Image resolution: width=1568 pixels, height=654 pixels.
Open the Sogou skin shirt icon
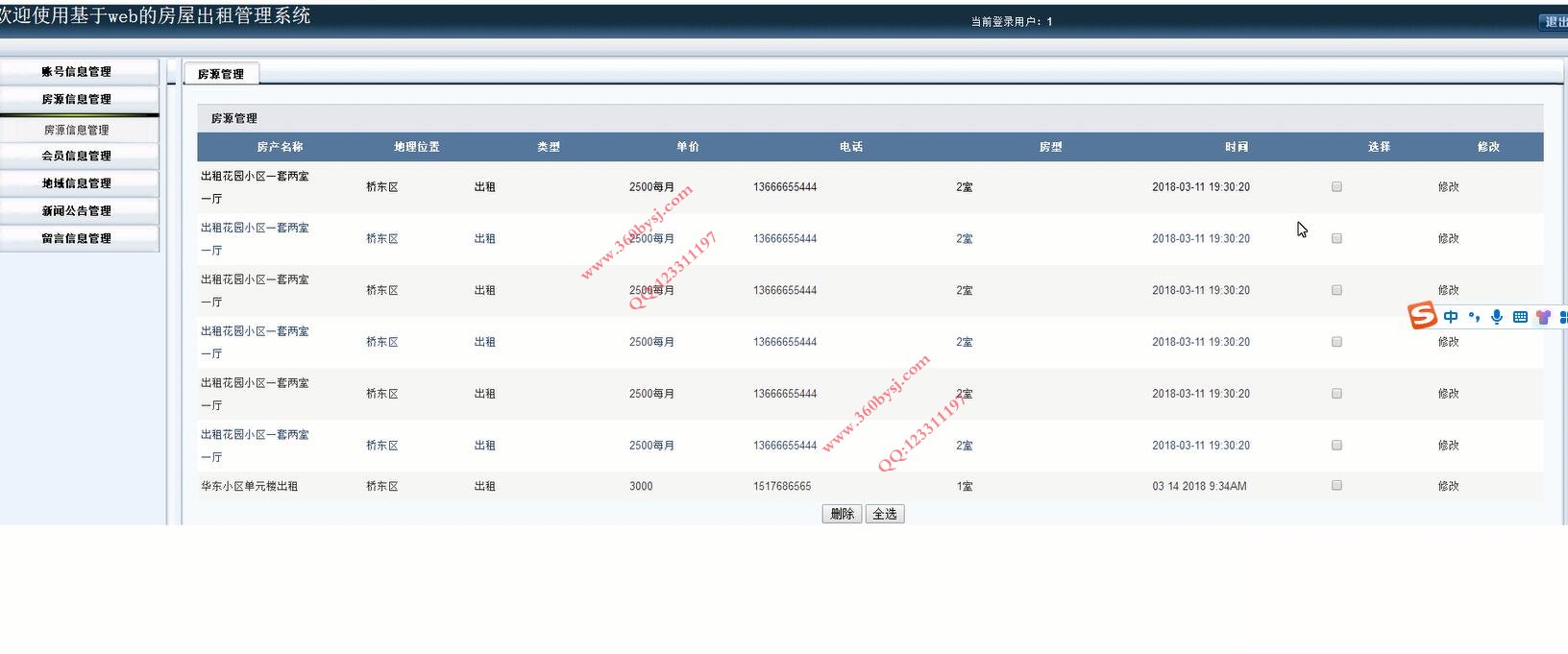1543,317
